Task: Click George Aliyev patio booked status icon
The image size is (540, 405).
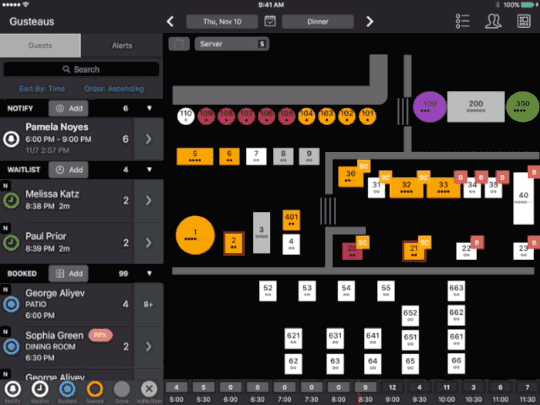Action: click(x=11, y=304)
